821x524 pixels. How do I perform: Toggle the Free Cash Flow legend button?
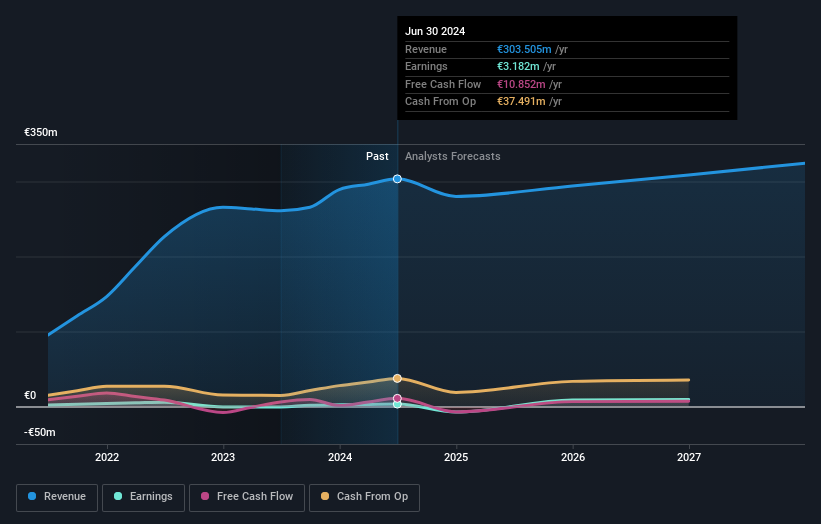click(247, 497)
